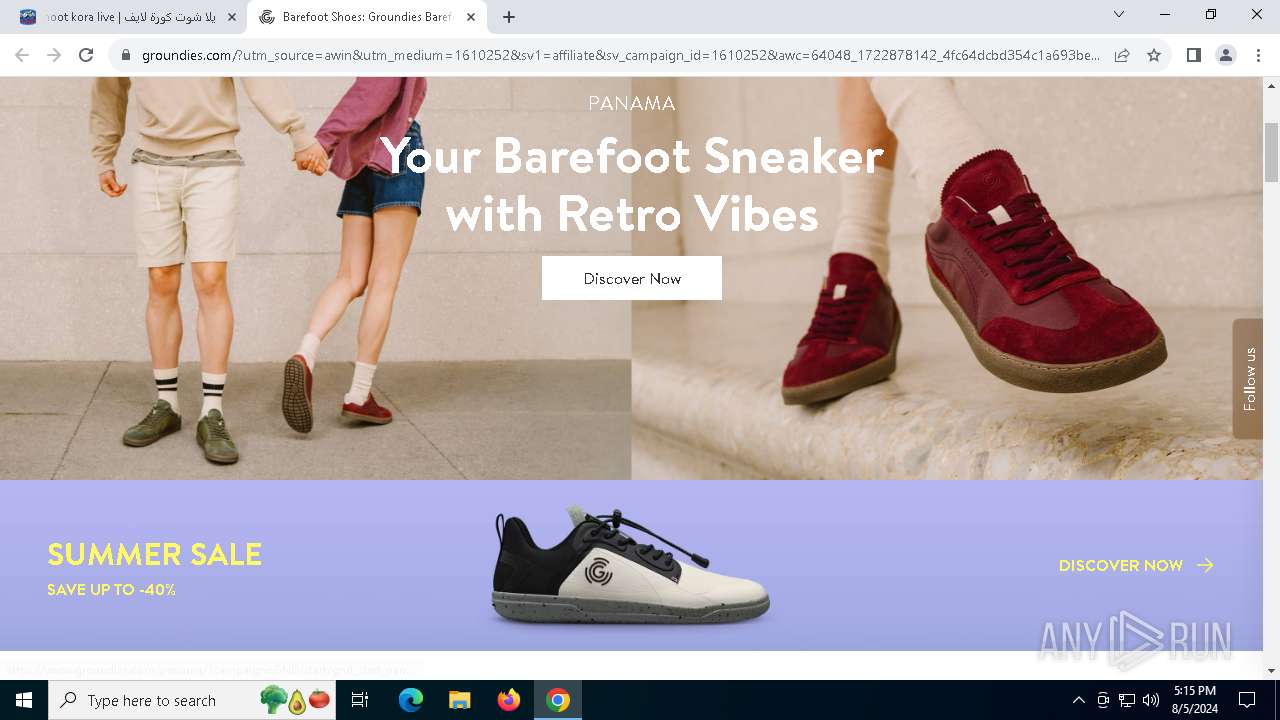Open the sale sneaker product image
This screenshot has width=1280, height=720.
coord(632,564)
